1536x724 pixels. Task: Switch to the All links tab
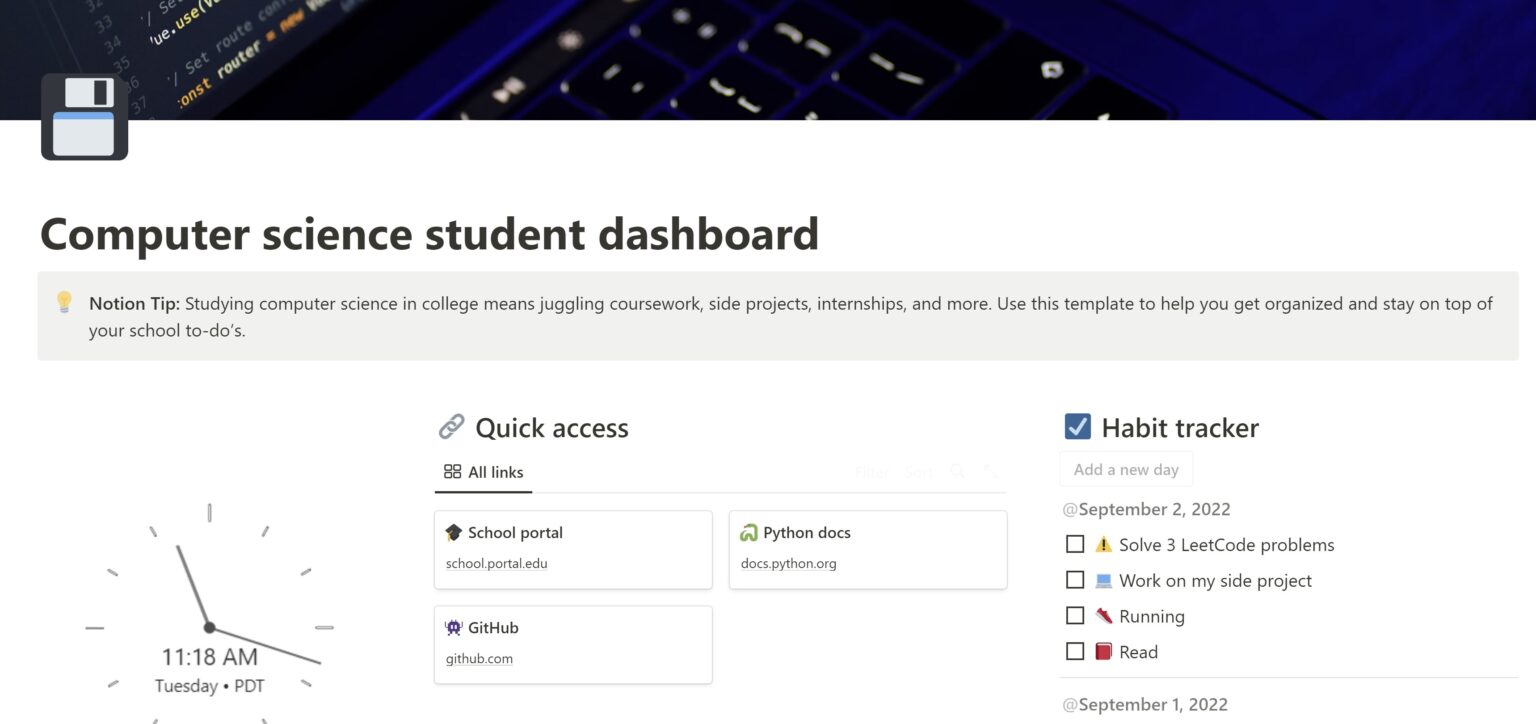pyautogui.click(x=483, y=471)
